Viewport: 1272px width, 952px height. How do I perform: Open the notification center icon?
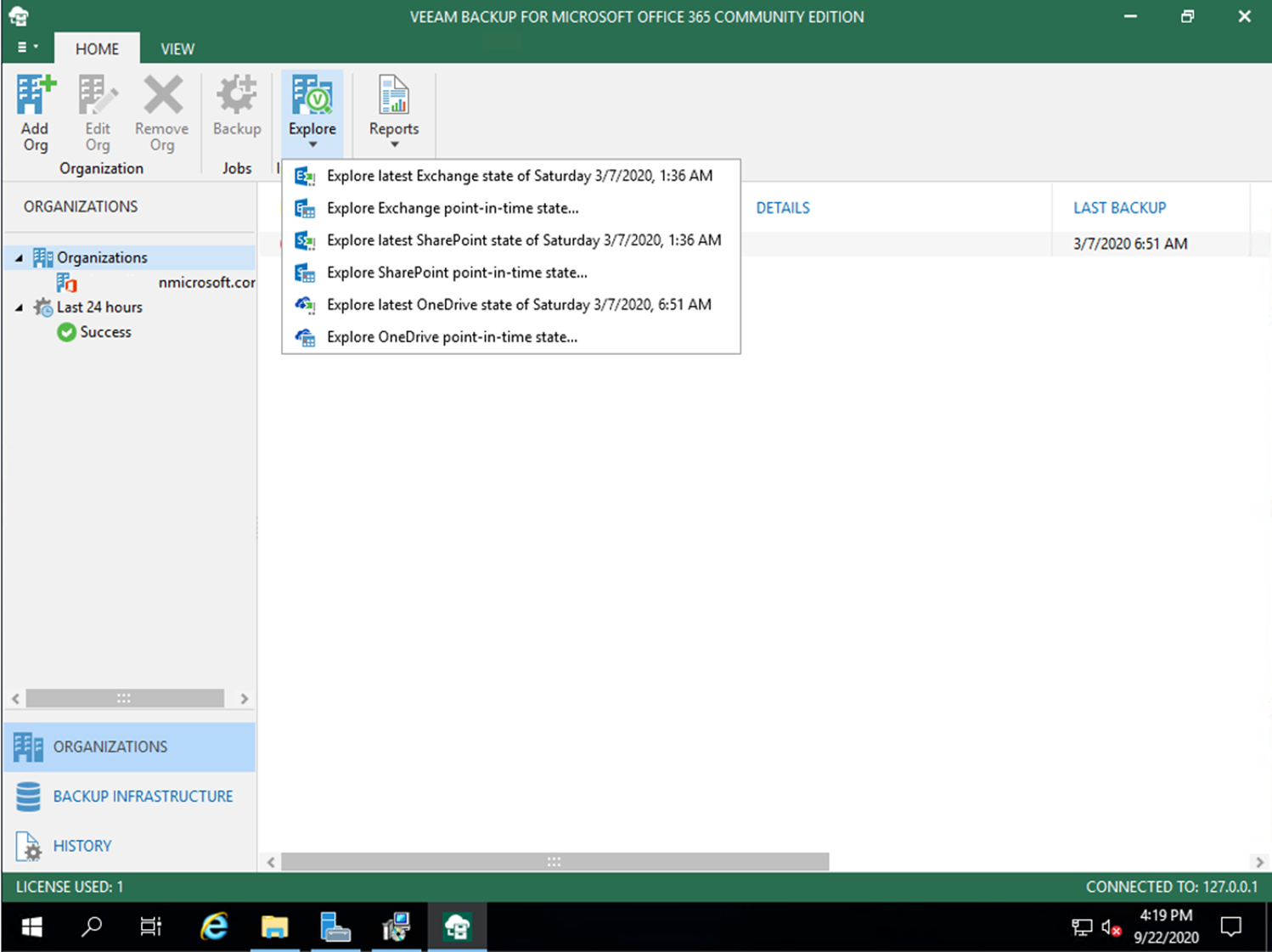tap(1231, 927)
